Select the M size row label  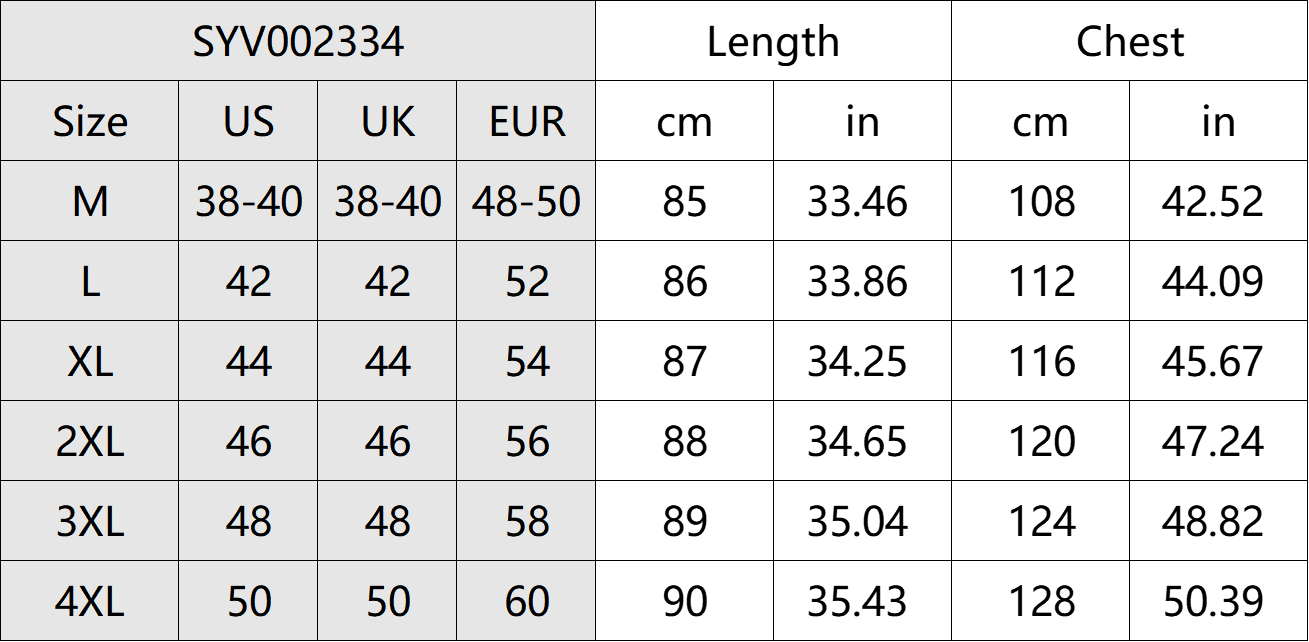tap(90, 202)
